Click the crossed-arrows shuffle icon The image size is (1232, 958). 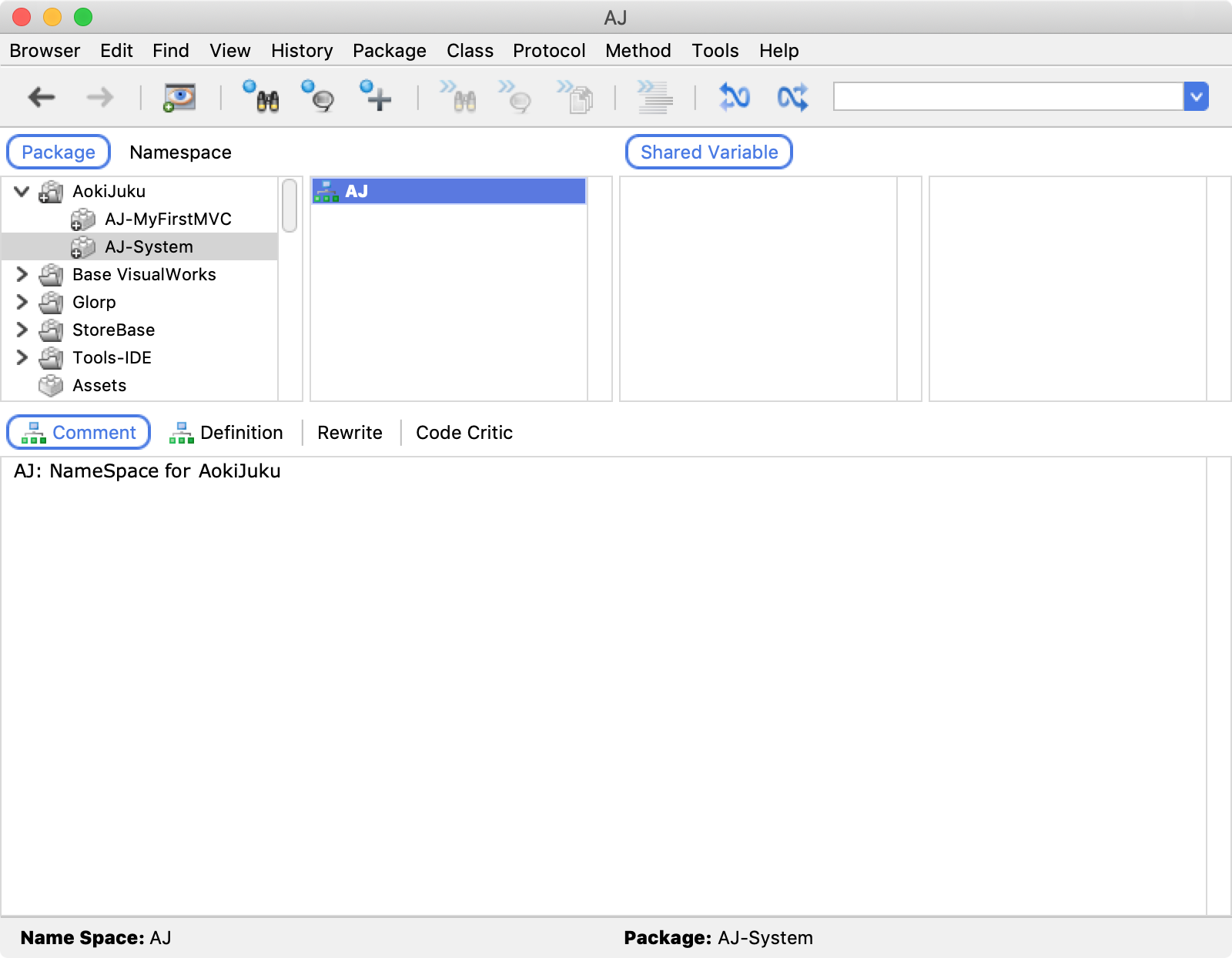pyautogui.click(x=792, y=97)
